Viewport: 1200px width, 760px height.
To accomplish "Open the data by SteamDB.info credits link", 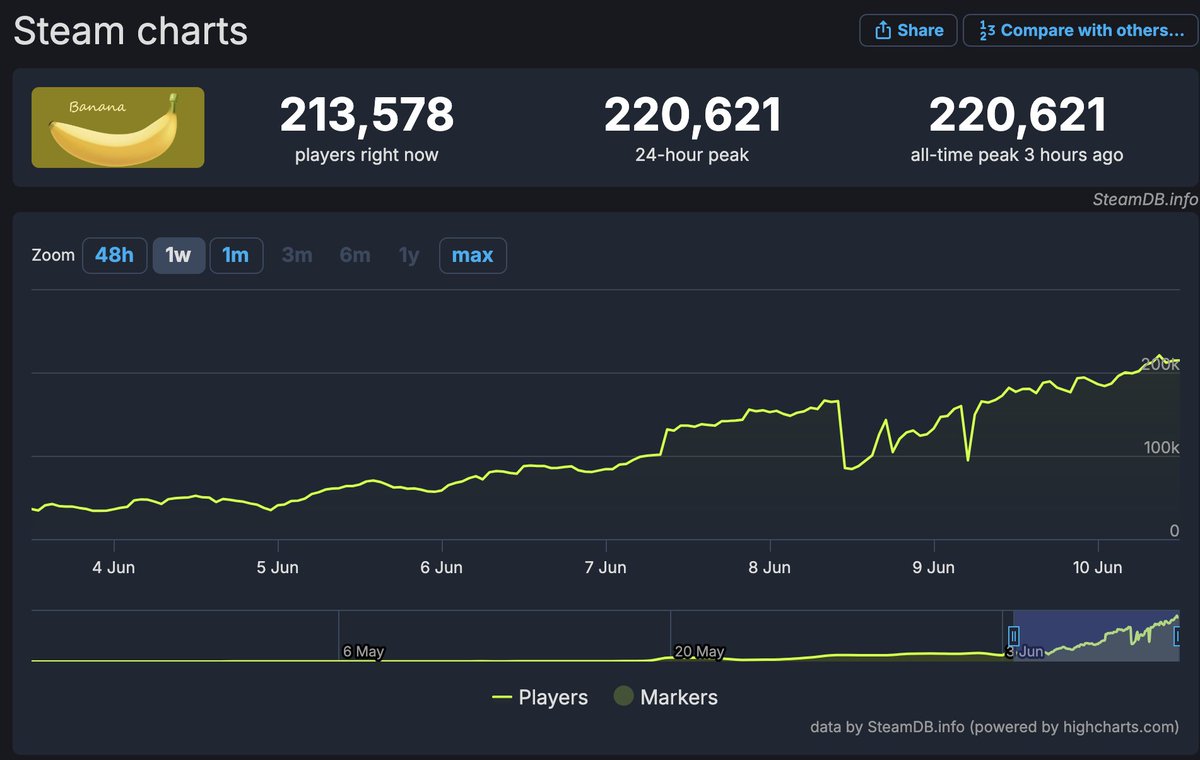I will 995,727.
